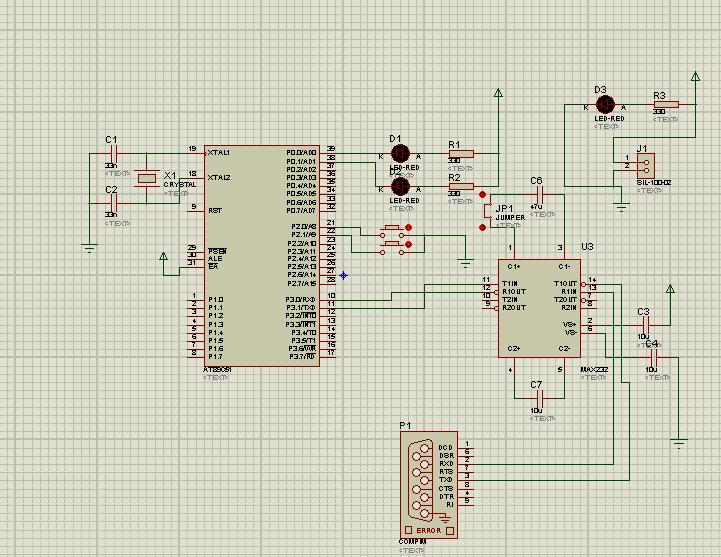Click the P1.0 pin label

(x=216, y=299)
